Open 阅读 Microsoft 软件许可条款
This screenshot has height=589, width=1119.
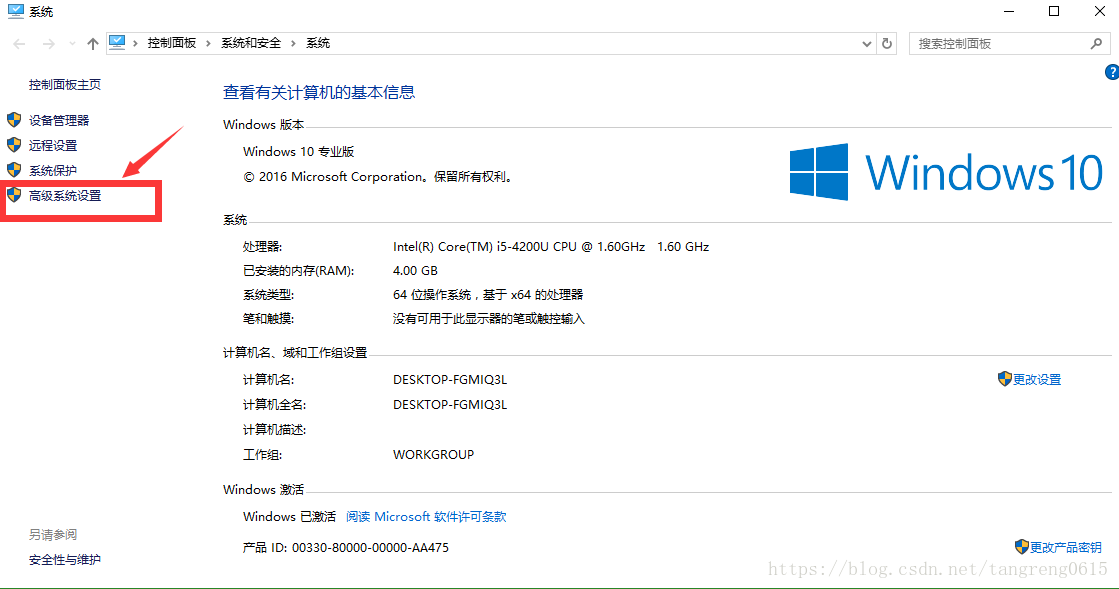click(426, 517)
